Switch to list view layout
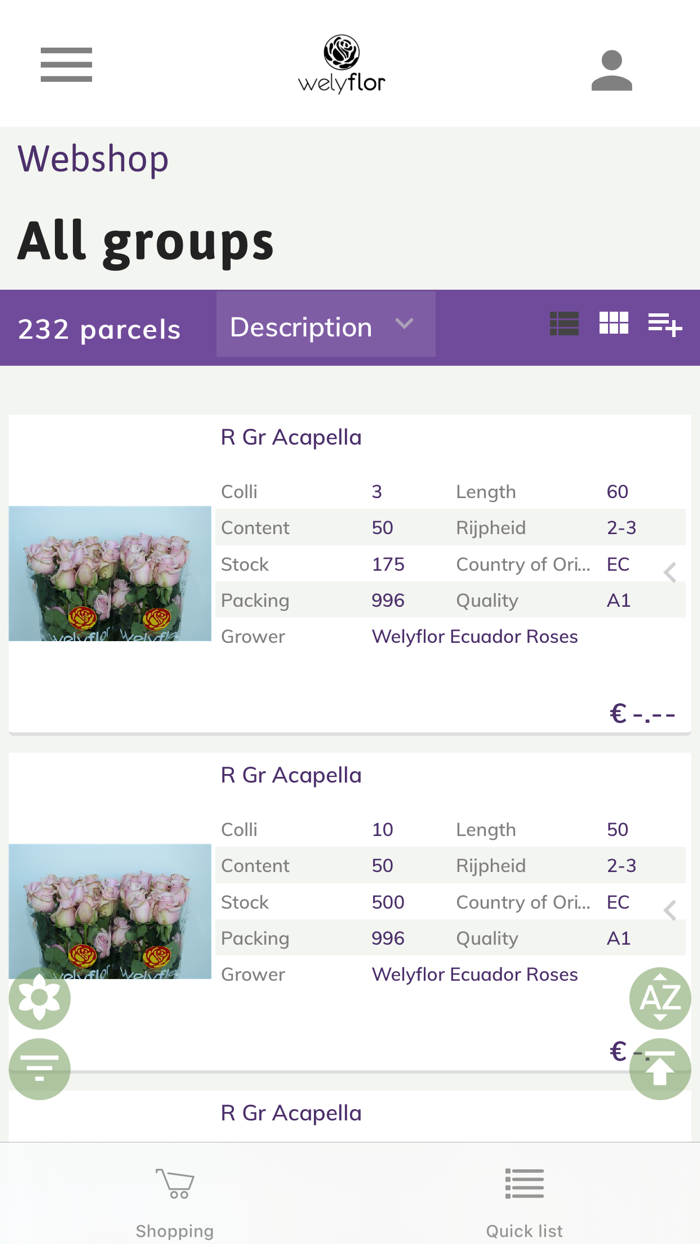700x1244 pixels. [564, 323]
